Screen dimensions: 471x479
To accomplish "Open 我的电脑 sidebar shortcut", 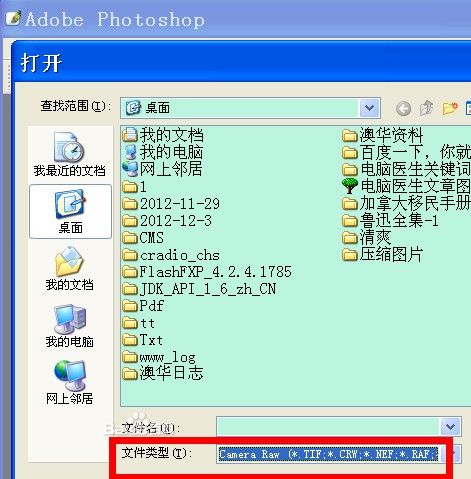I will click(x=69, y=326).
